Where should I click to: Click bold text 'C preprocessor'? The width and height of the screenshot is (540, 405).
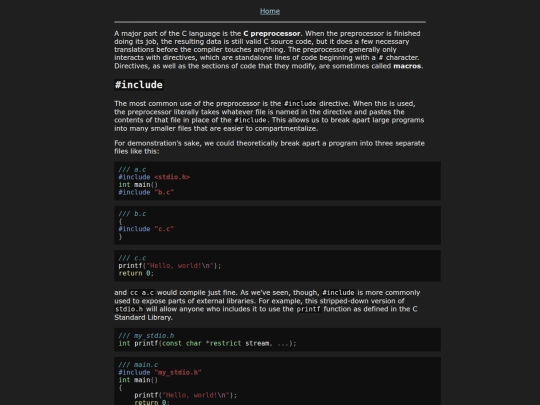tap(272, 33)
